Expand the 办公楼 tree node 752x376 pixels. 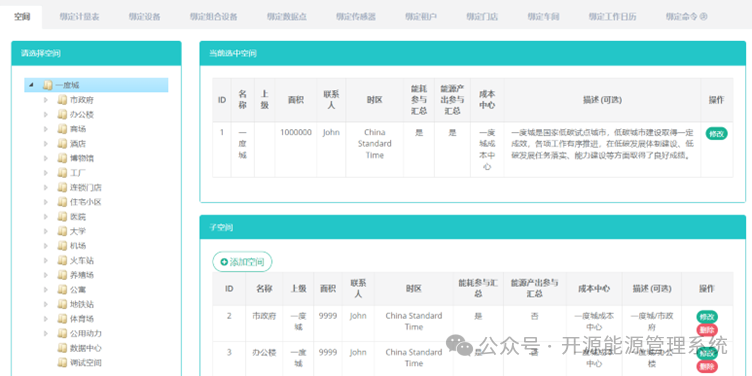point(46,115)
